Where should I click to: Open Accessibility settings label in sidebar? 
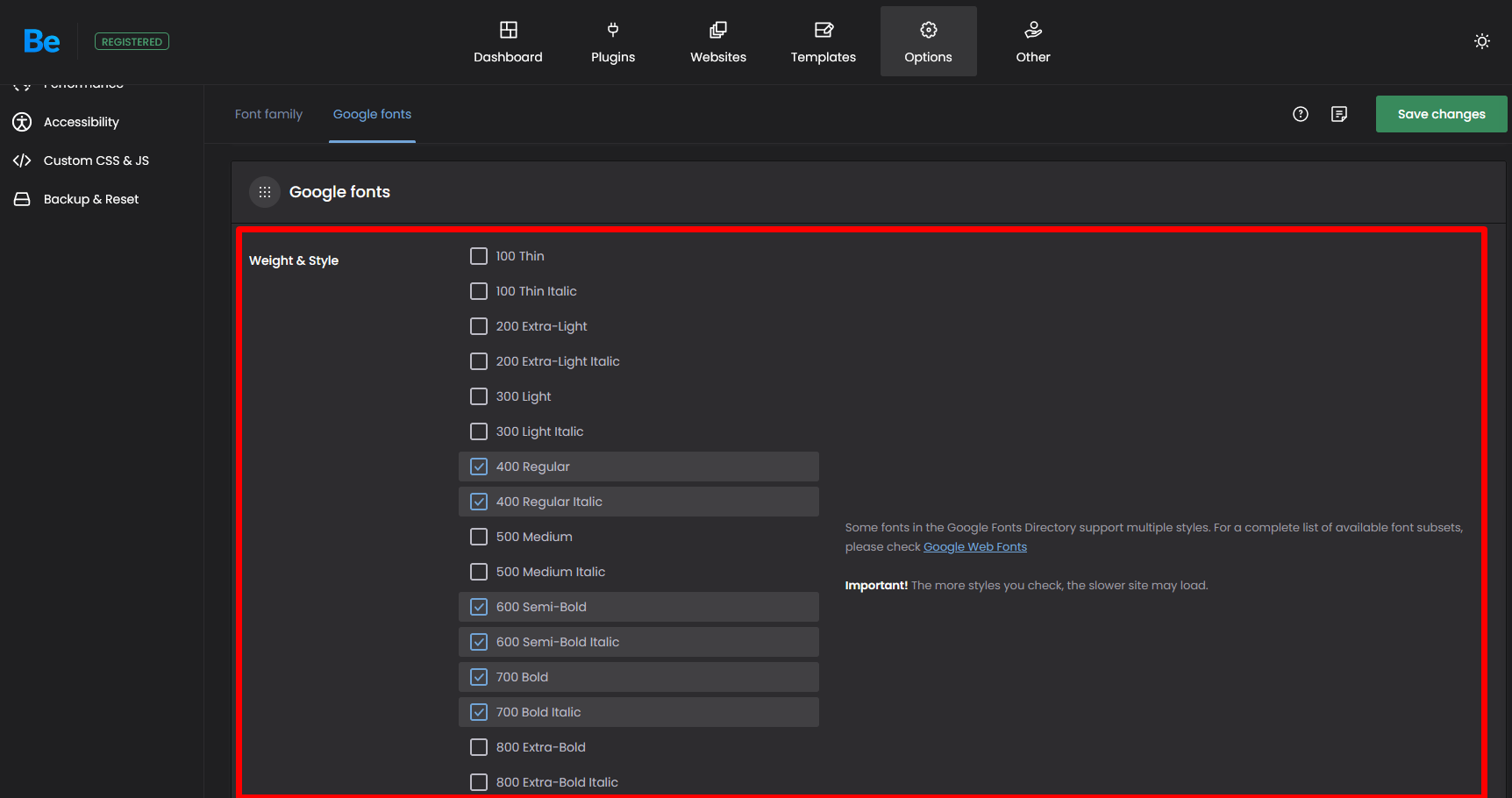tap(82, 122)
